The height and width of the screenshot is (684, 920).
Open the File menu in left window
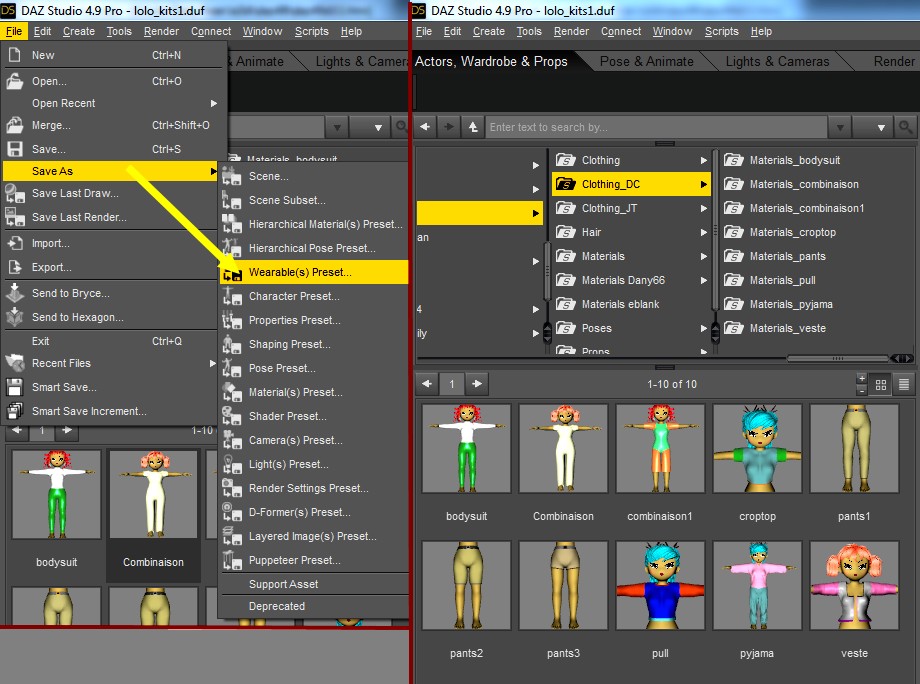click(14, 32)
